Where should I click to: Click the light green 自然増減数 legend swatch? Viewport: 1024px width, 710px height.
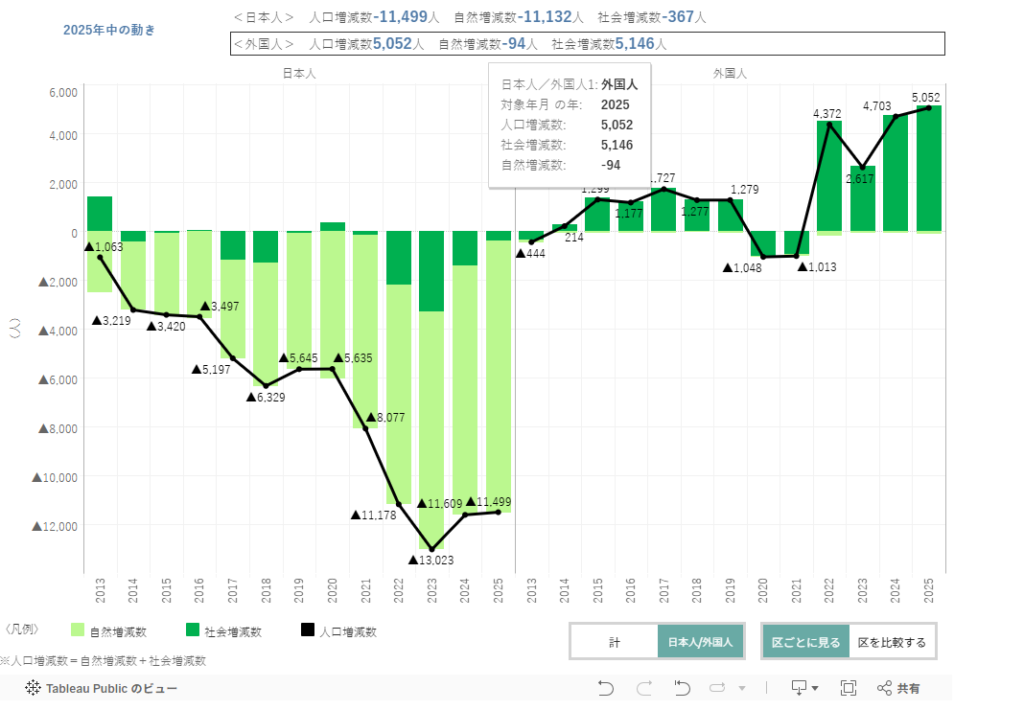tap(77, 631)
